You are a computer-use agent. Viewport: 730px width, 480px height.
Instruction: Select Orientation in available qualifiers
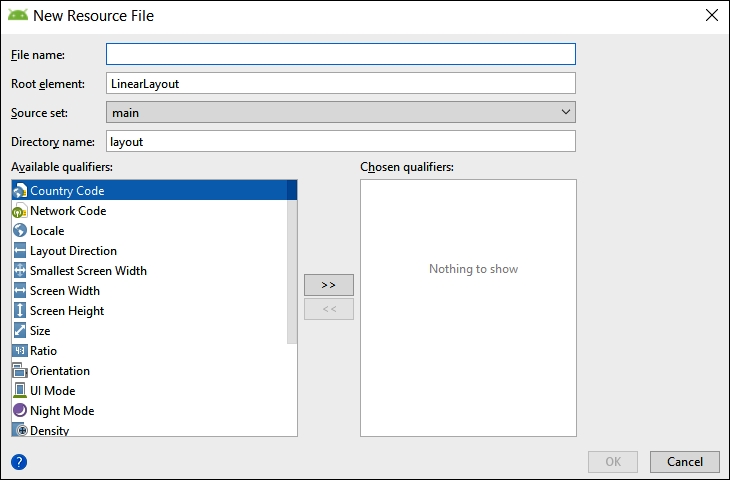[60, 371]
